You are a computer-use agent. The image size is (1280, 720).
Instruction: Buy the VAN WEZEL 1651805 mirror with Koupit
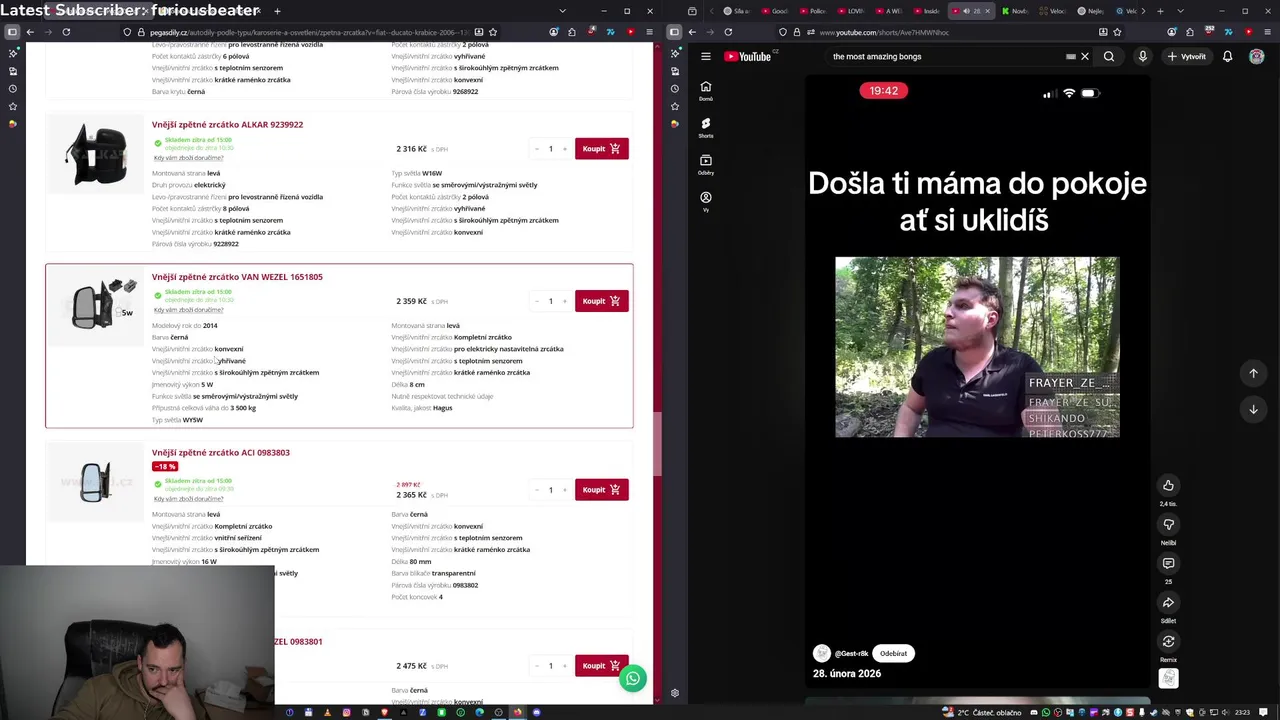[x=601, y=301]
